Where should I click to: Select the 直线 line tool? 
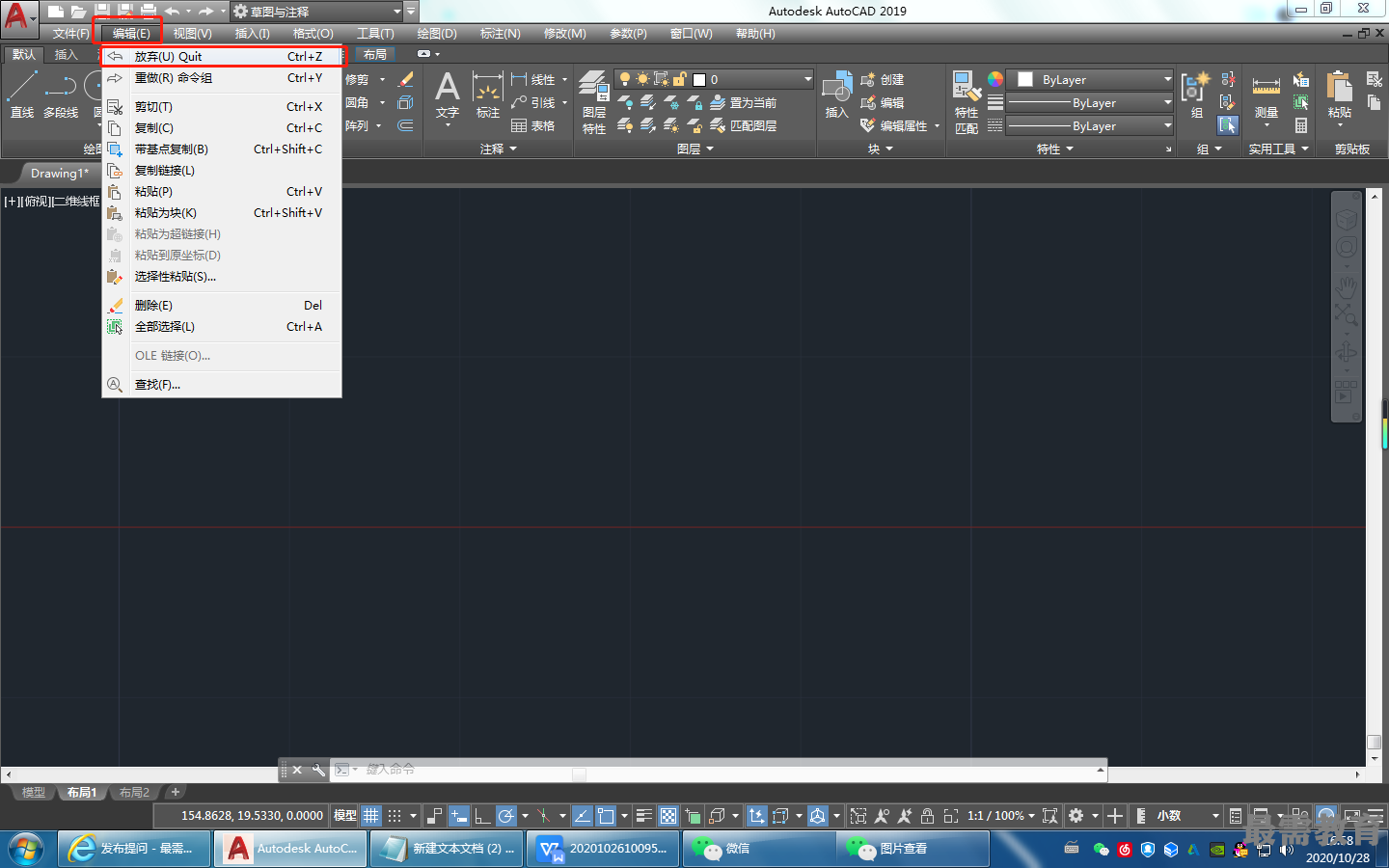click(22, 95)
